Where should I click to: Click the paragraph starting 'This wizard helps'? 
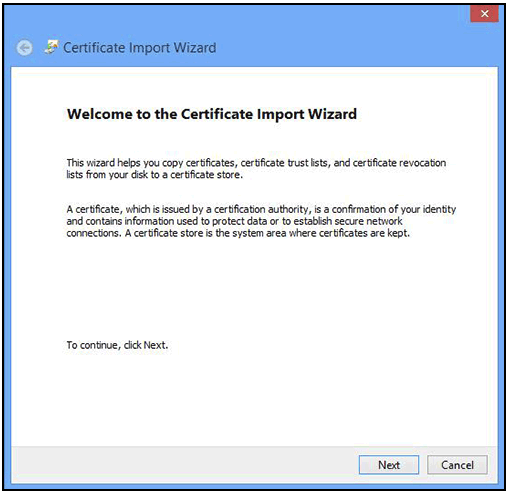point(256,169)
